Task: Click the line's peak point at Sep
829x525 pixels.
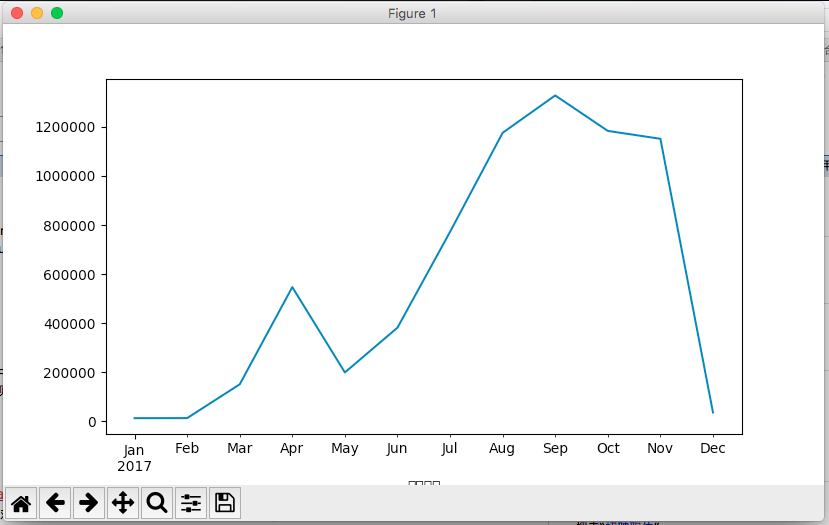Action: click(555, 96)
